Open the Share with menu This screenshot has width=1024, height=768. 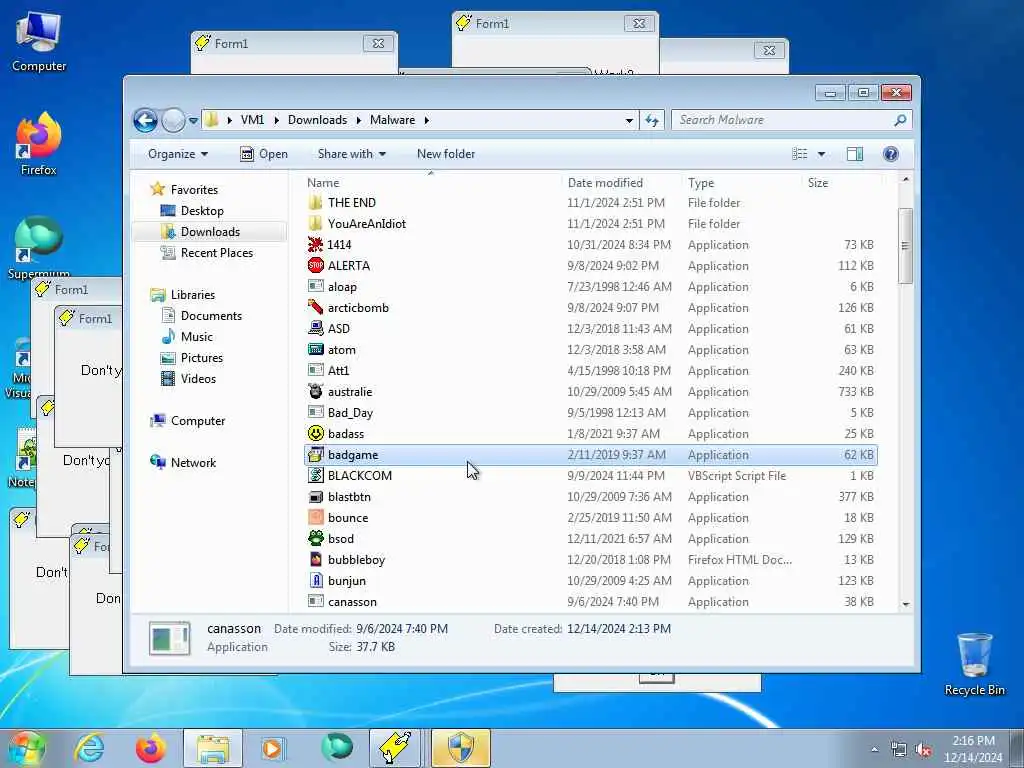click(x=351, y=154)
